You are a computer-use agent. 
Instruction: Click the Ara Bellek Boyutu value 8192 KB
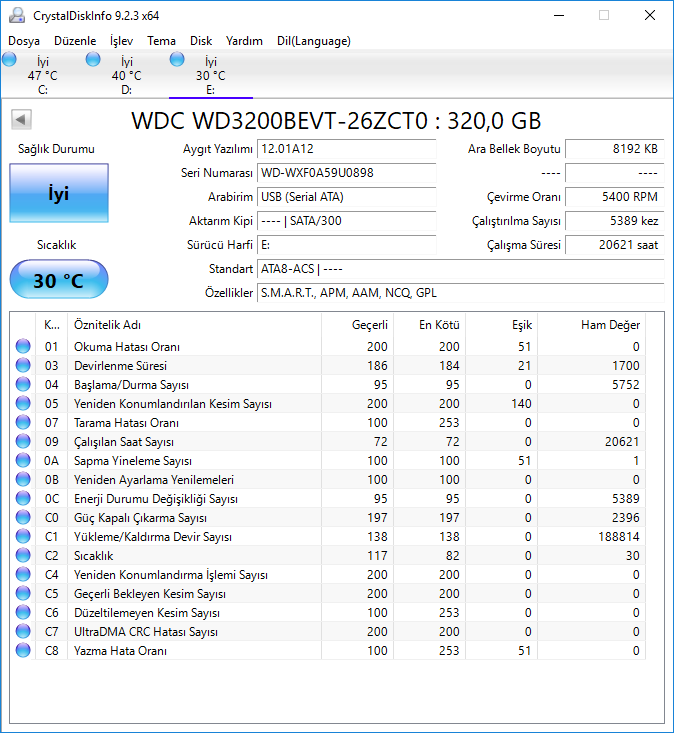tap(615, 149)
